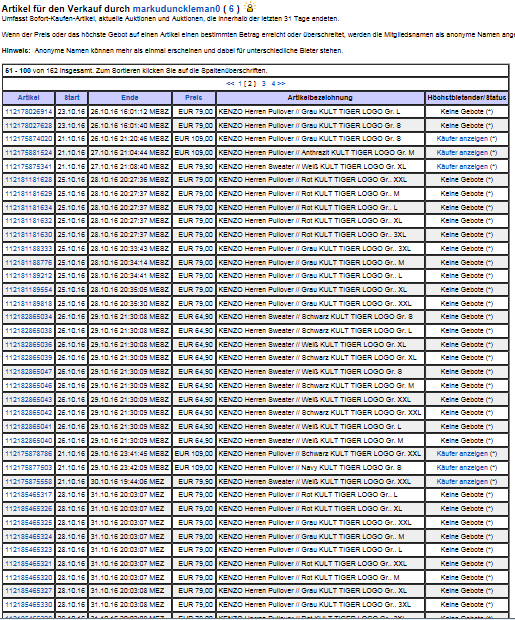Select the Höchstbietender/Status column header
Image resolution: width=515 pixels, height=620 pixels.
[467, 98]
